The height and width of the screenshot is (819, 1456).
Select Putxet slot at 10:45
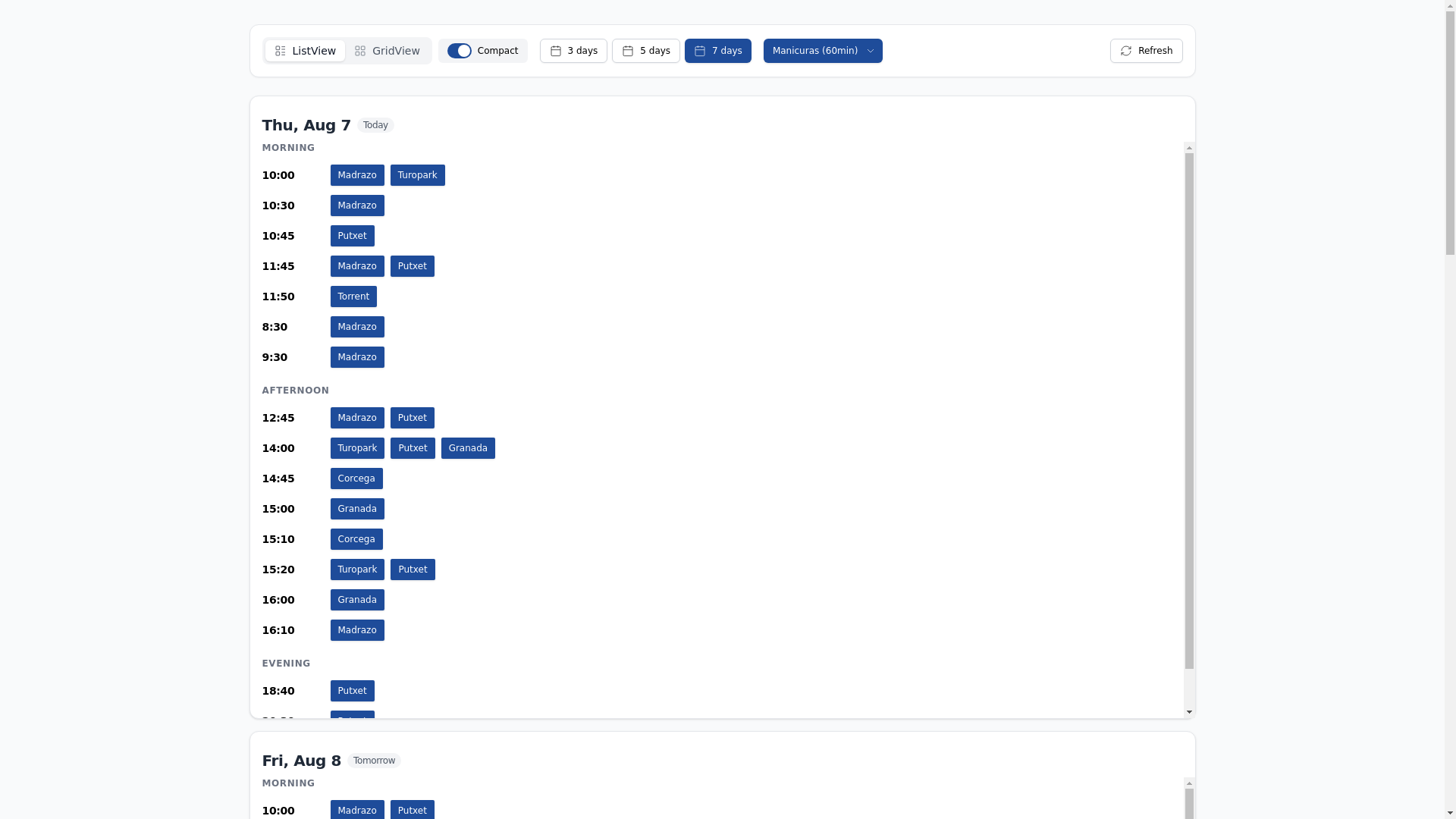point(353,236)
